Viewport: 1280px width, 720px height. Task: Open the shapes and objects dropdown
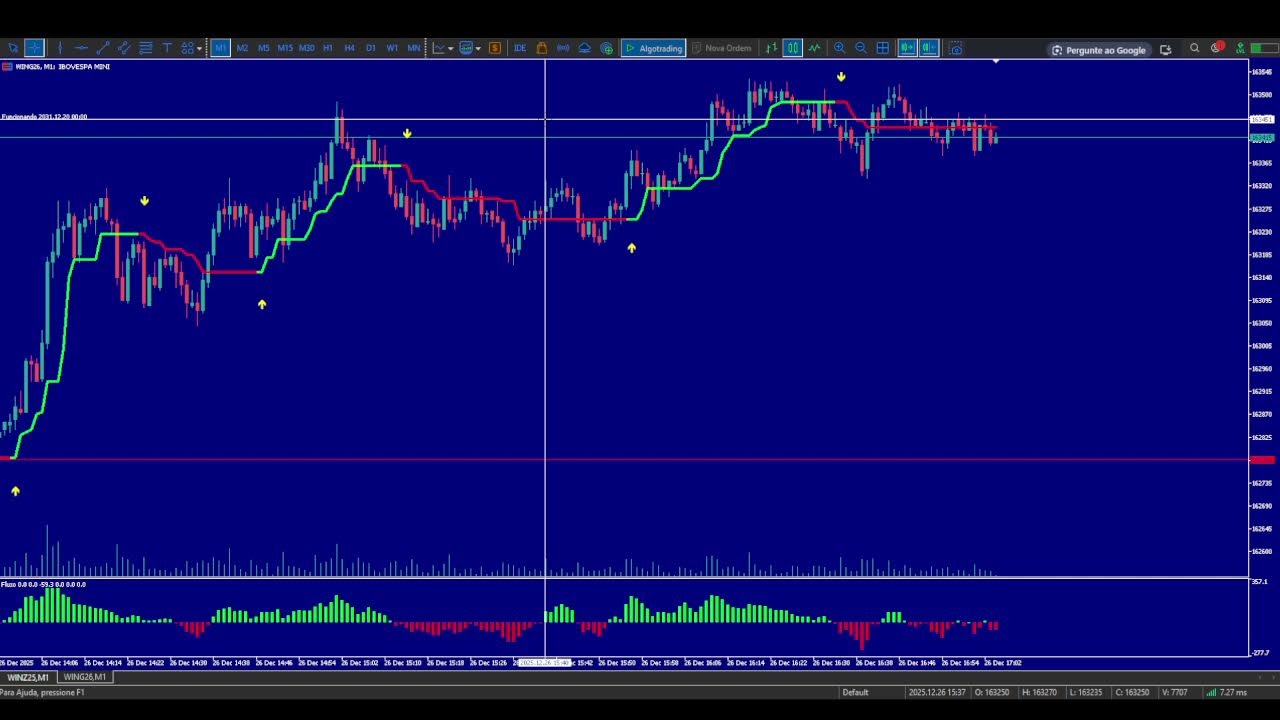pyautogui.click(x=192, y=48)
